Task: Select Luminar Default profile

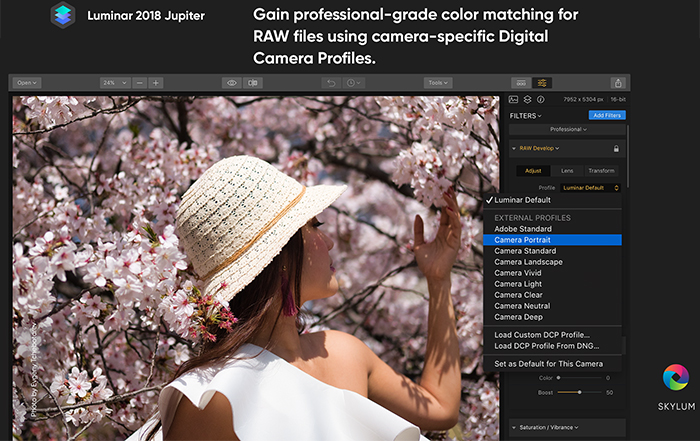Action: pyautogui.click(x=553, y=200)
